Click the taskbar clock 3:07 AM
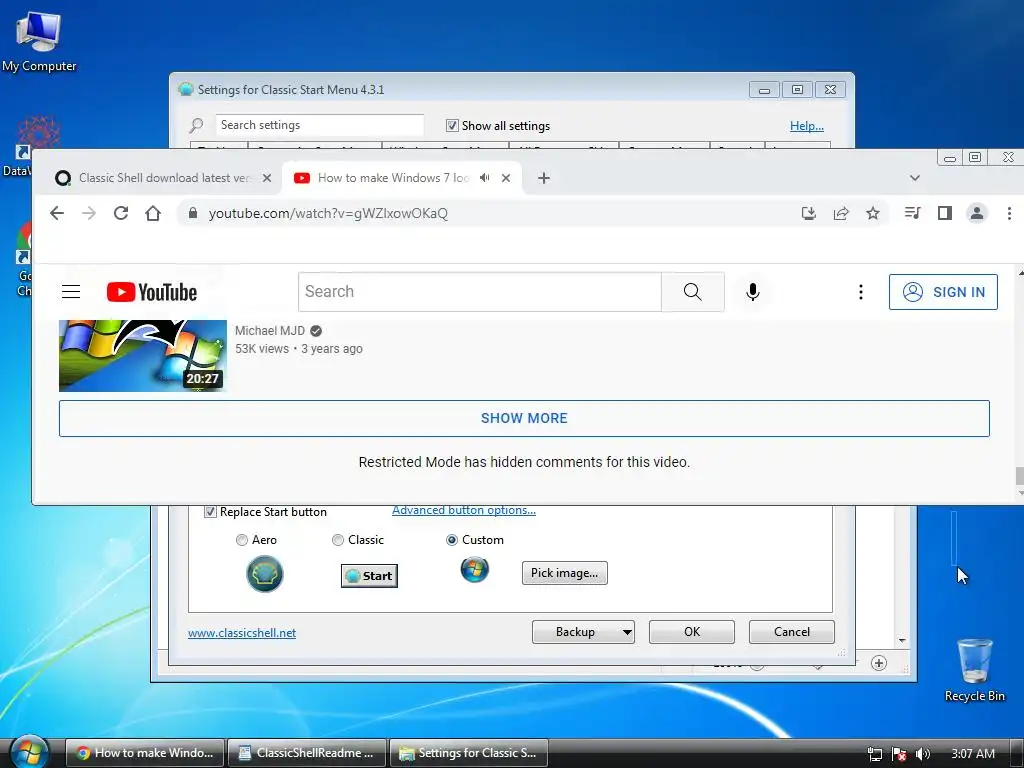Image resolution: width=1024 pixels, height=768 pixels. 972,754
